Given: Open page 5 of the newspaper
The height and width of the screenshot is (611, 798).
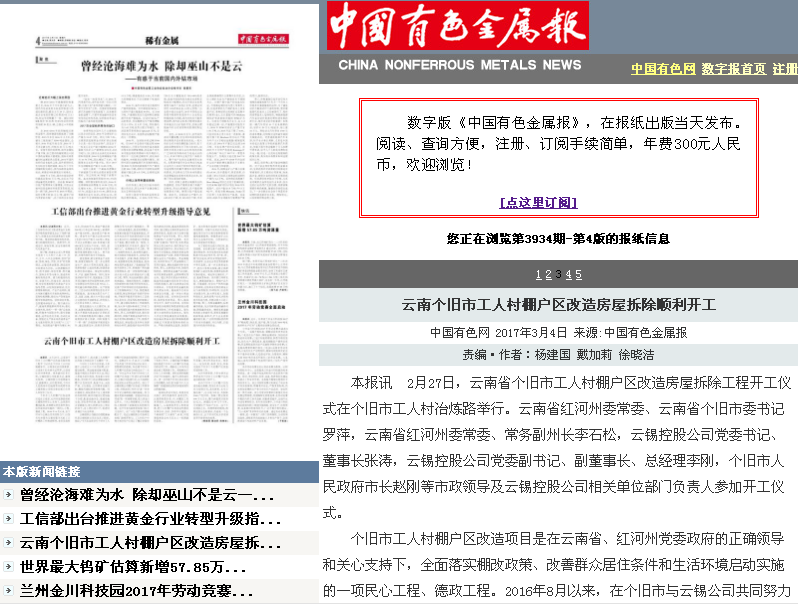Looking at the screenshot, I should click(x=578, y=275).
